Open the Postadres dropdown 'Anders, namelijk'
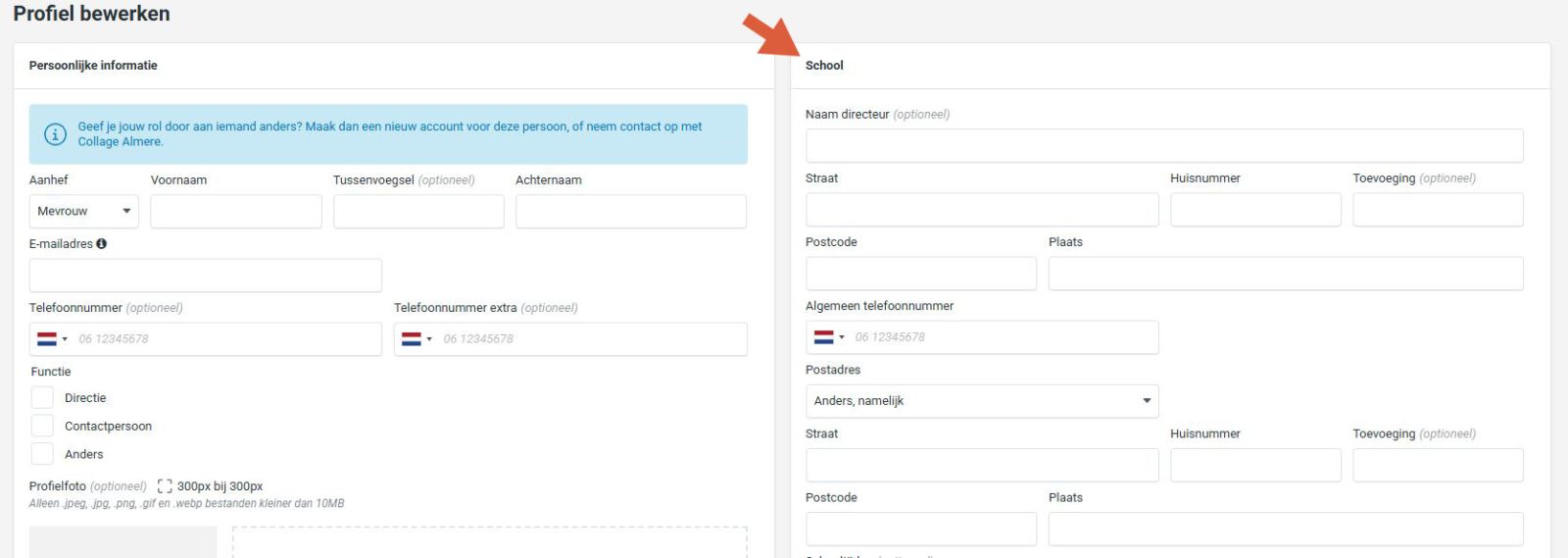This screenshot has height=558, width=1568. 982,401
